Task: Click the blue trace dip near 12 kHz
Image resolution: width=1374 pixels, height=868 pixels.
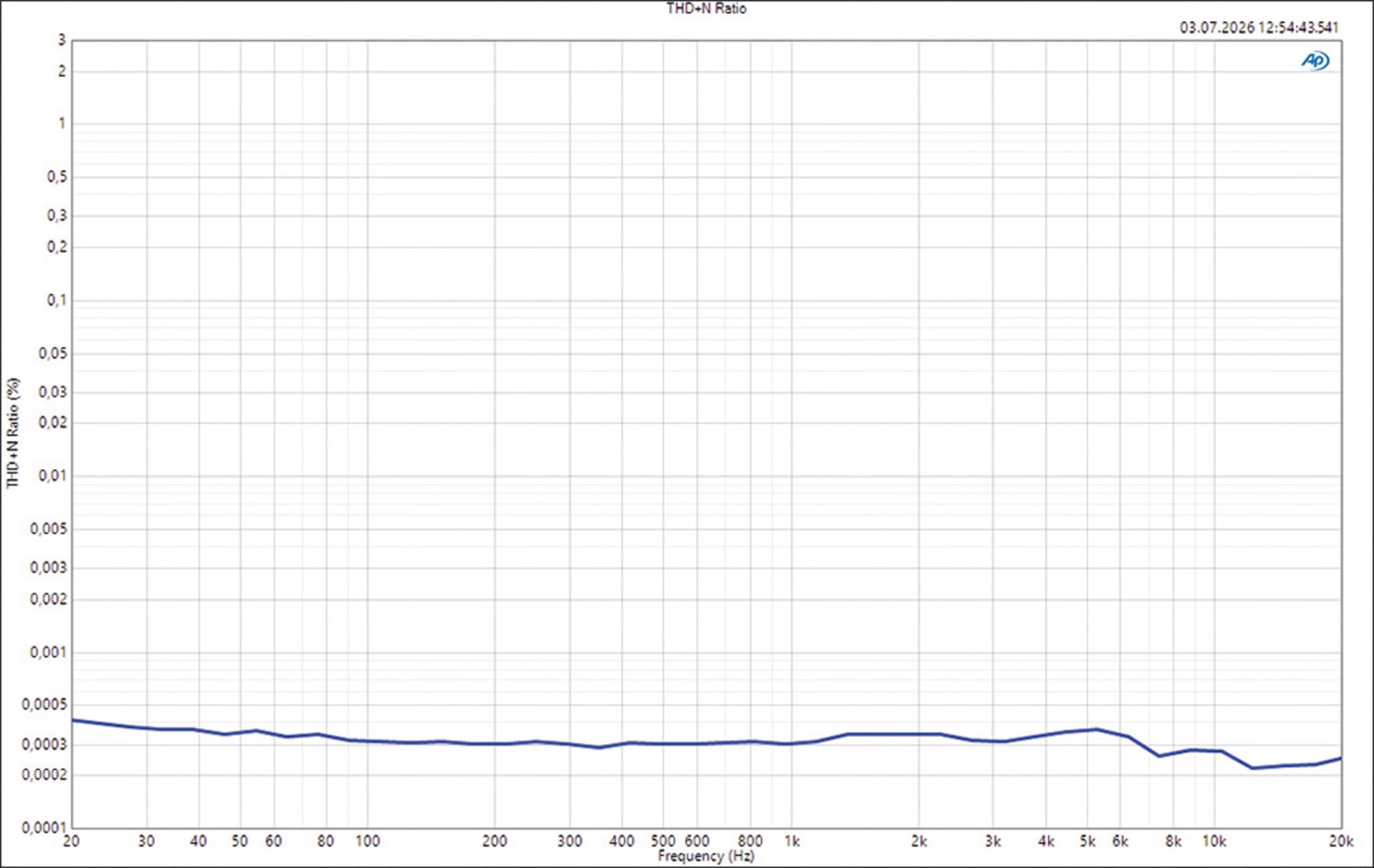Action: click(1253, 767)
